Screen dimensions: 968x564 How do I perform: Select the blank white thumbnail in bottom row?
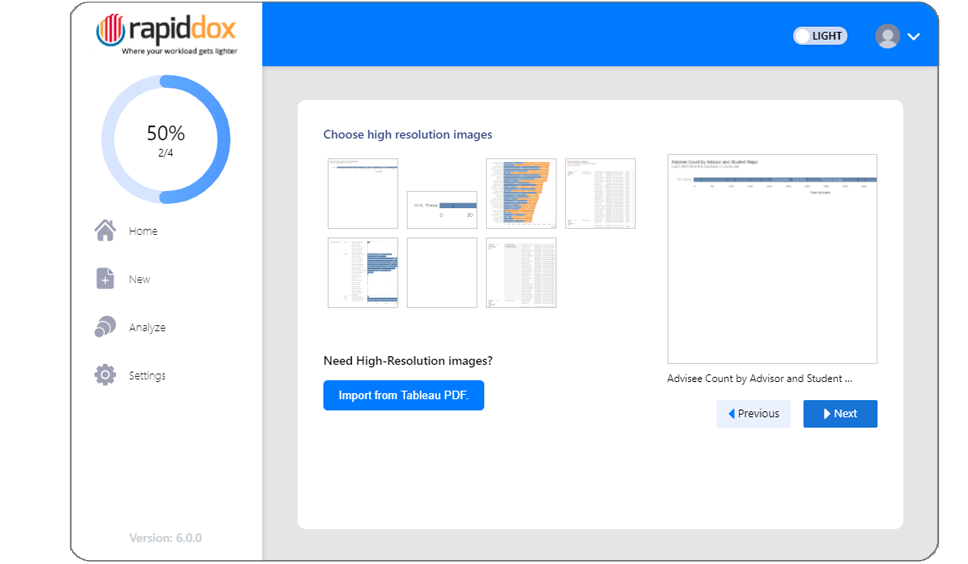tap(442, 272)
